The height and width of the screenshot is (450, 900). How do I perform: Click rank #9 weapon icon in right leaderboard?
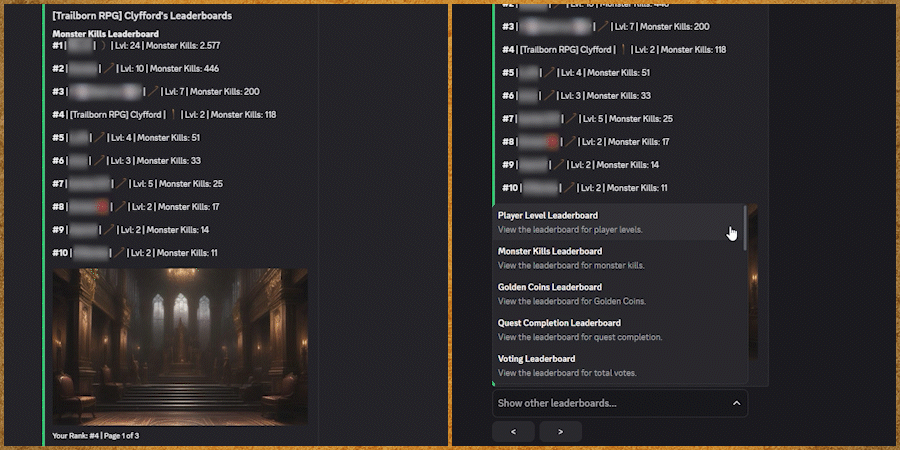tap(562, 165)
